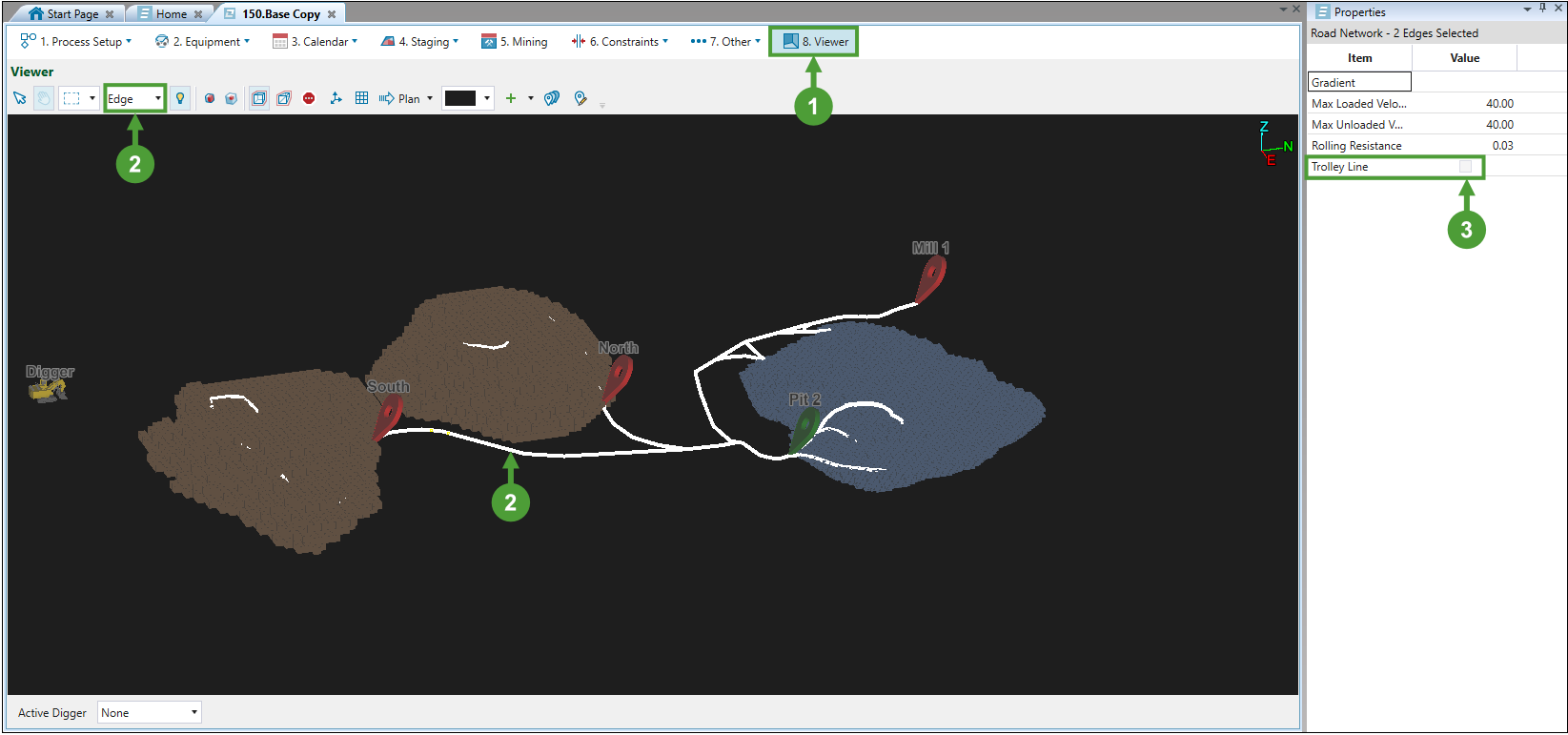Click the Gradient property field
Image resolution: width=1568 pixels, height=735 pixels.
click(1359, 83)
